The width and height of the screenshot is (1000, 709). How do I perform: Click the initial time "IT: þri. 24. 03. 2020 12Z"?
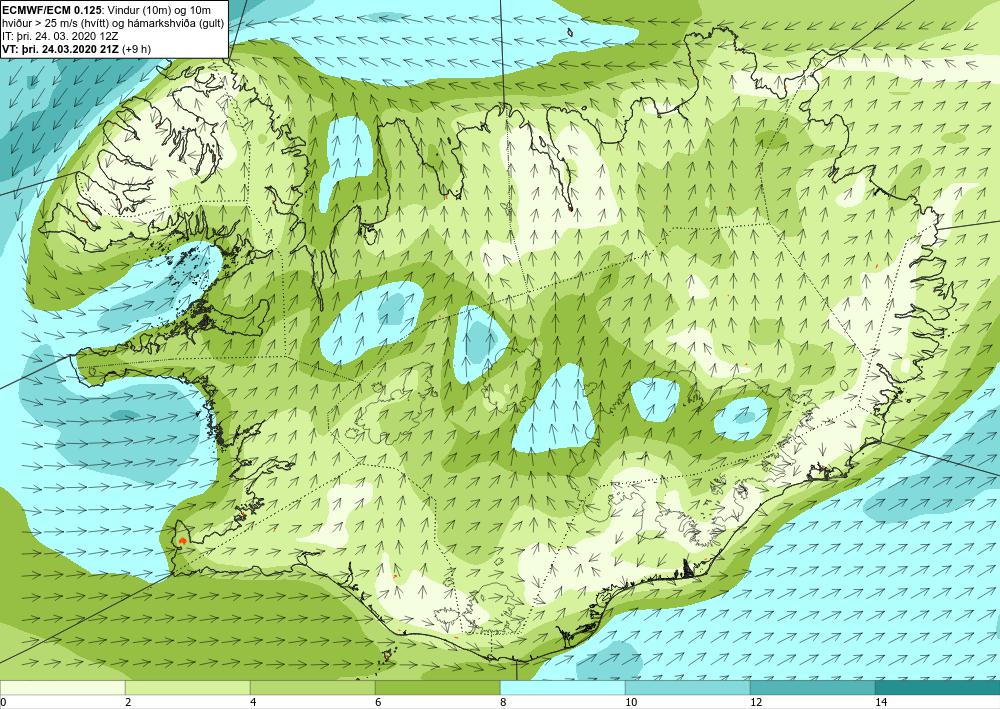click(60, 36)
